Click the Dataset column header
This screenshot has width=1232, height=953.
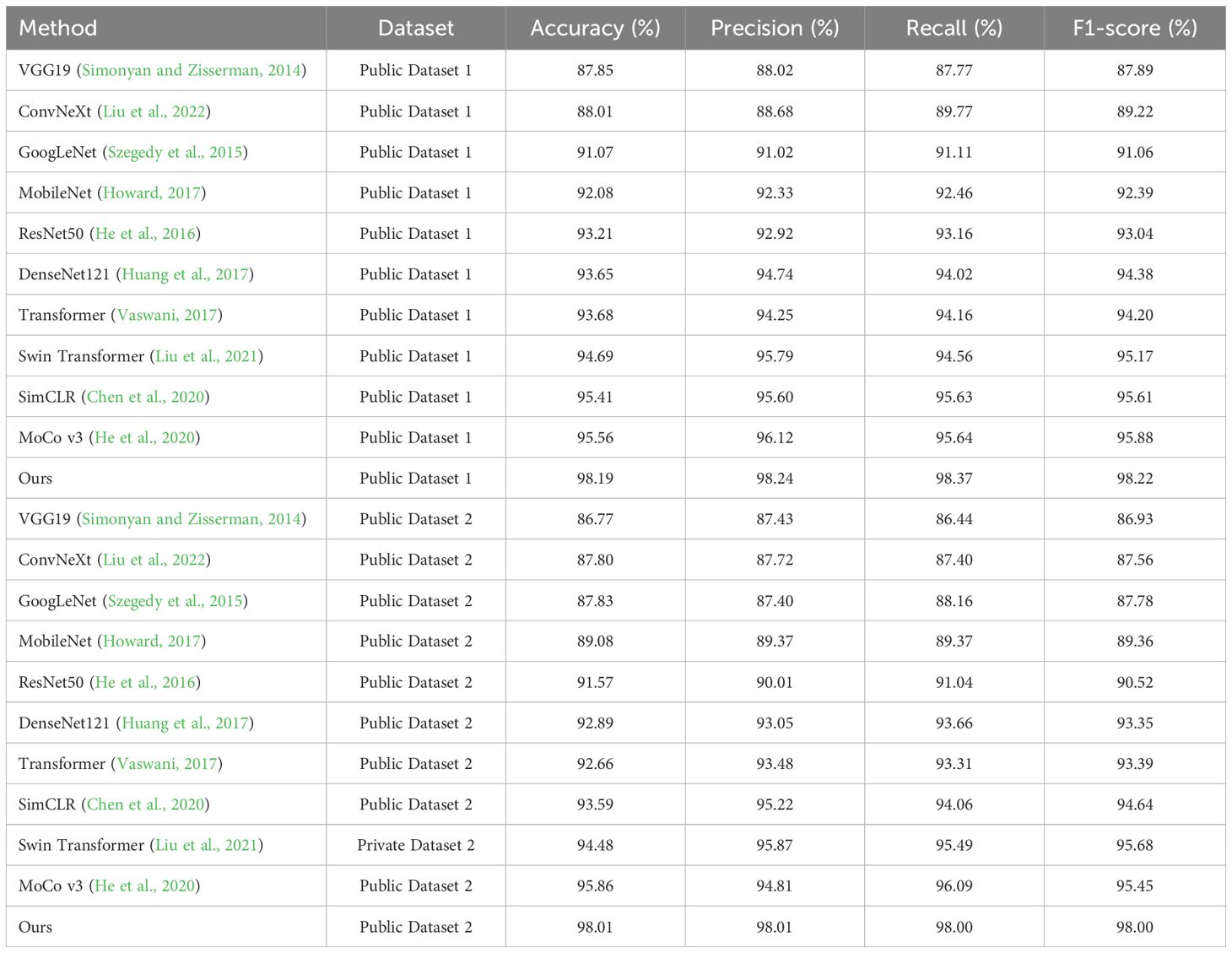415,29
